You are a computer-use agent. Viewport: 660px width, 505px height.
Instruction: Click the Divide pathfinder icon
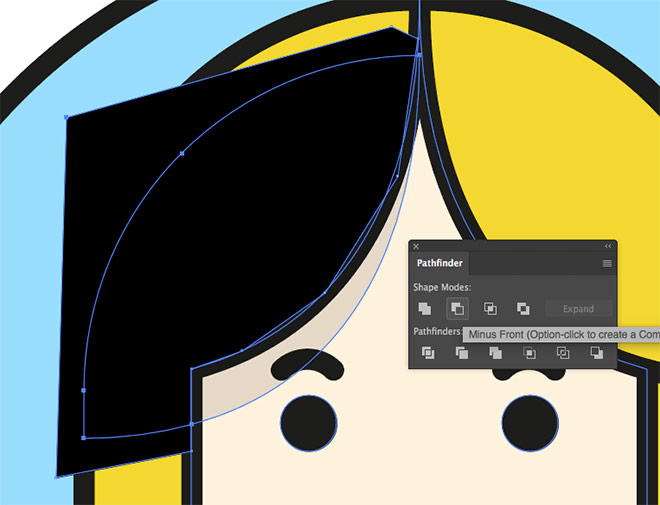(x=428, y=353)
